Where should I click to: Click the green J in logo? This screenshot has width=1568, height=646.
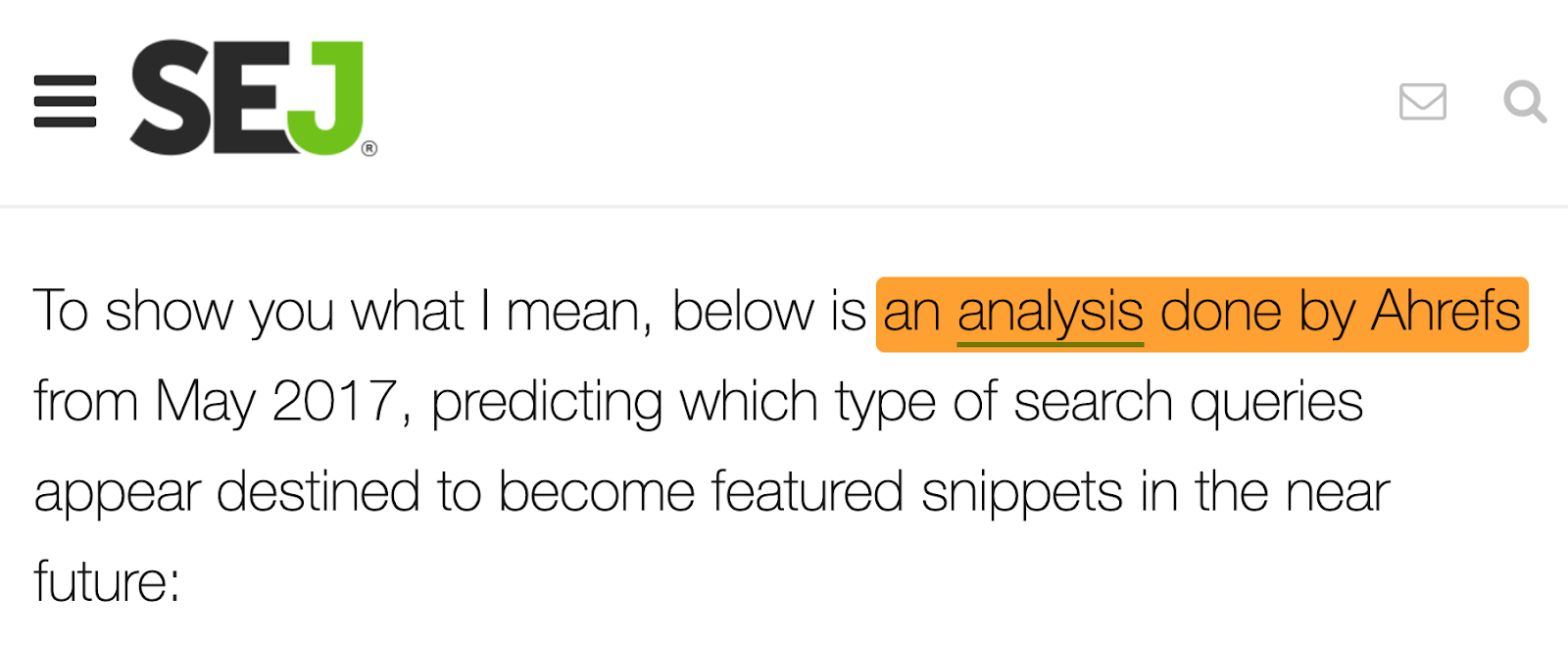[328, 98]
